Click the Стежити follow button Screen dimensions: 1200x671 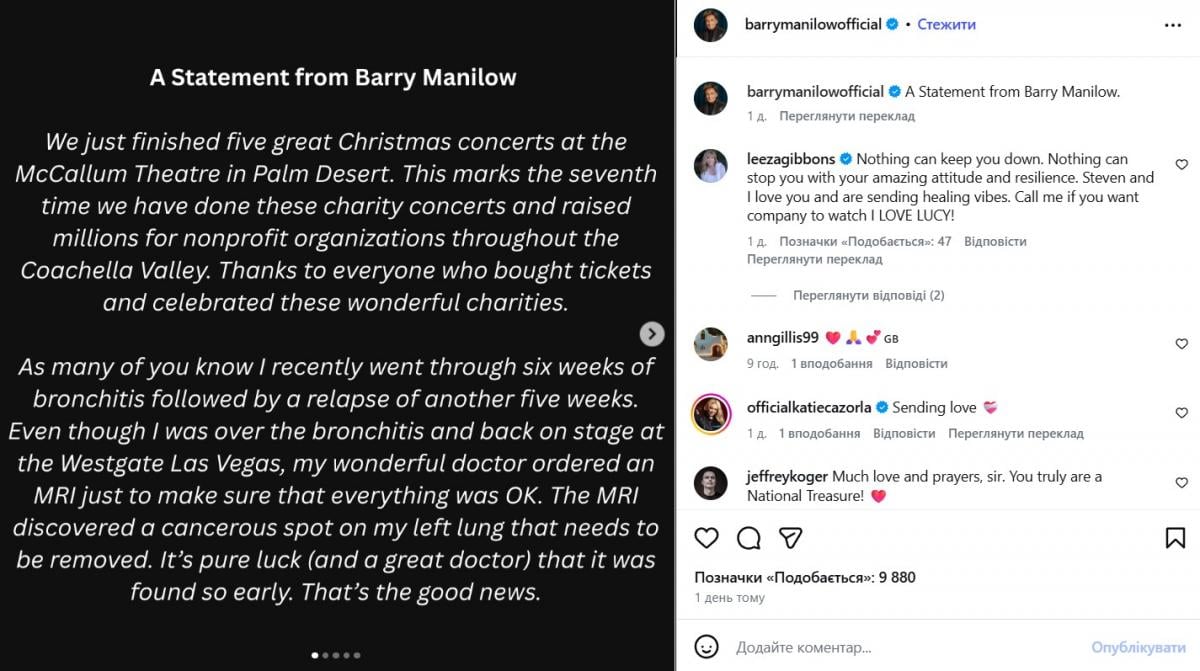click(946, 24)
